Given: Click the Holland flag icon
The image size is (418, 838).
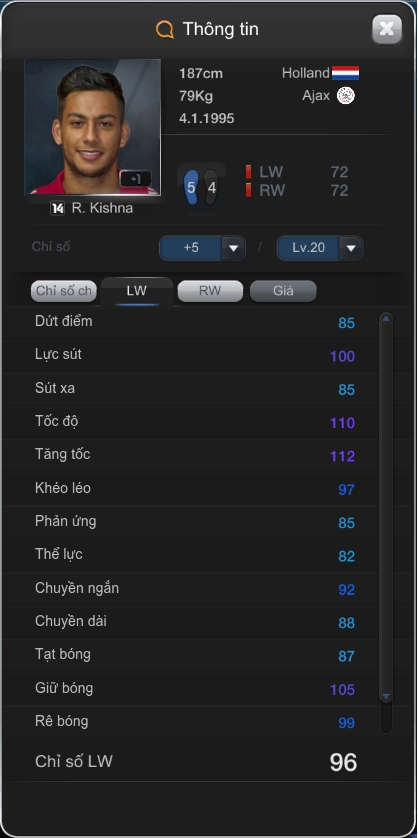Looking at the screenshot, I should (x=345, y=73).
